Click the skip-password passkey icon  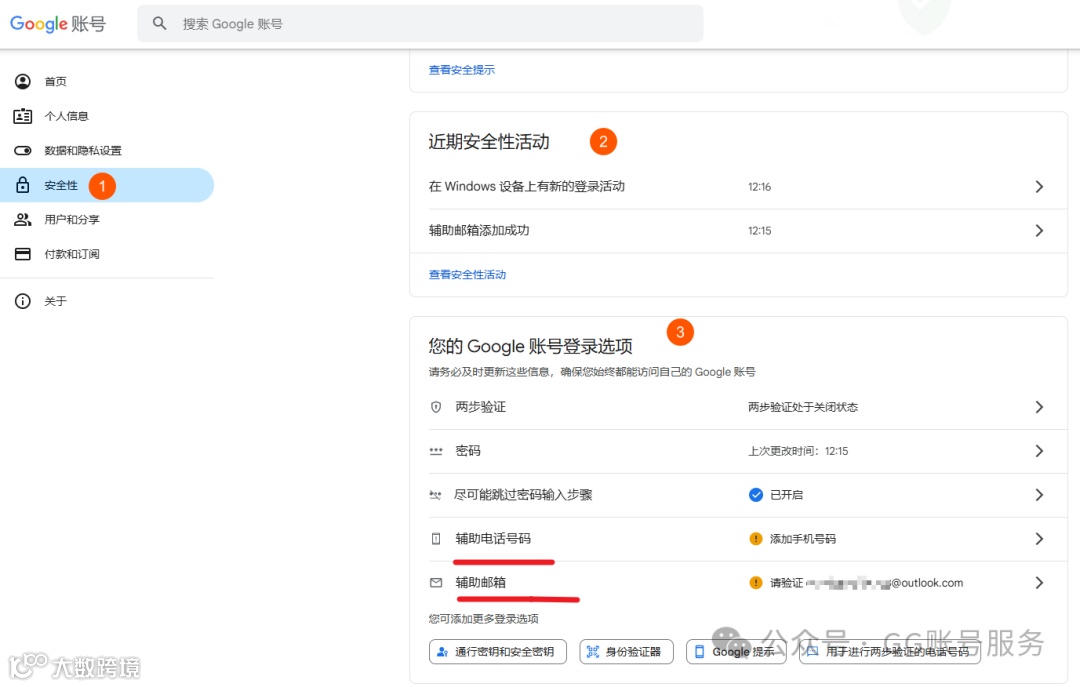[435, 495]
